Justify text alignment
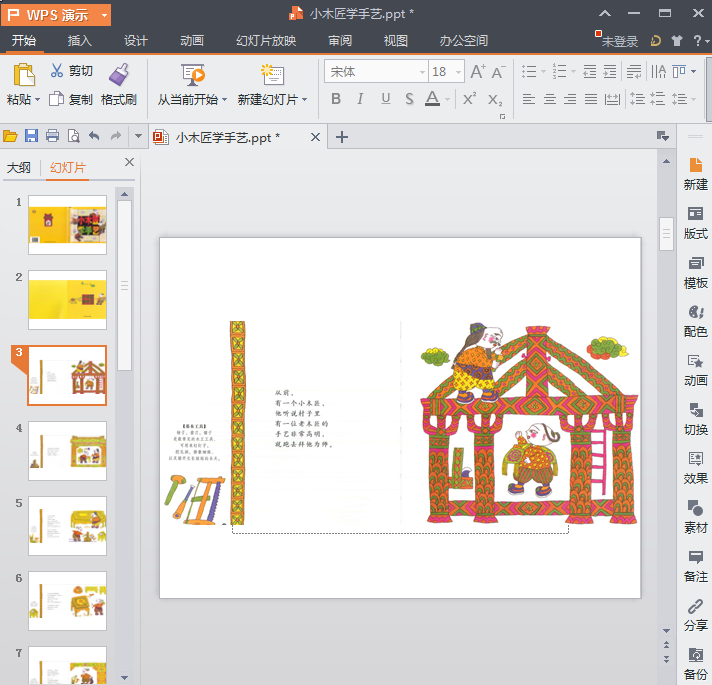Viewport: 712px width, 685px height. coord(591,99)
